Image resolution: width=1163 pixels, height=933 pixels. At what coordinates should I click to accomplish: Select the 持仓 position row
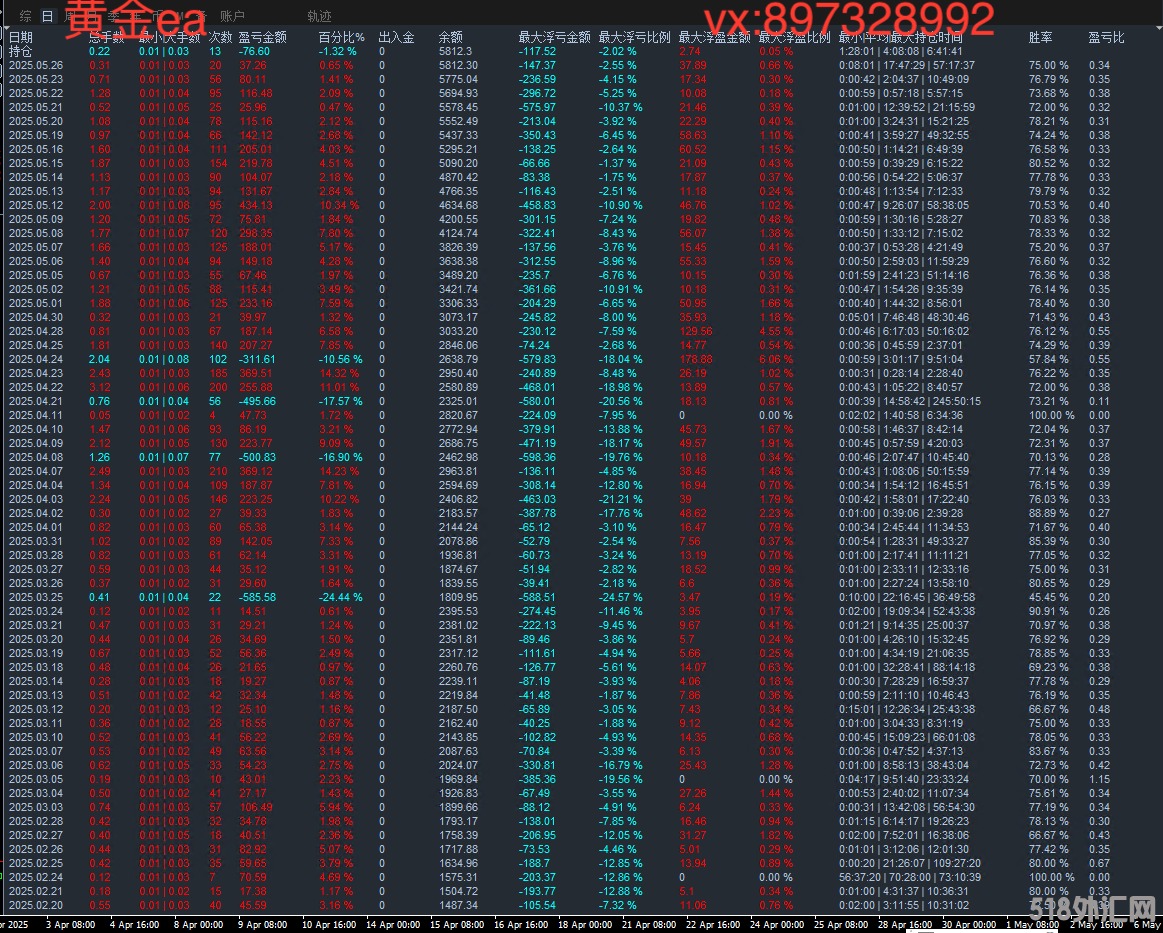pyautogui.click(x=20, y=51)
